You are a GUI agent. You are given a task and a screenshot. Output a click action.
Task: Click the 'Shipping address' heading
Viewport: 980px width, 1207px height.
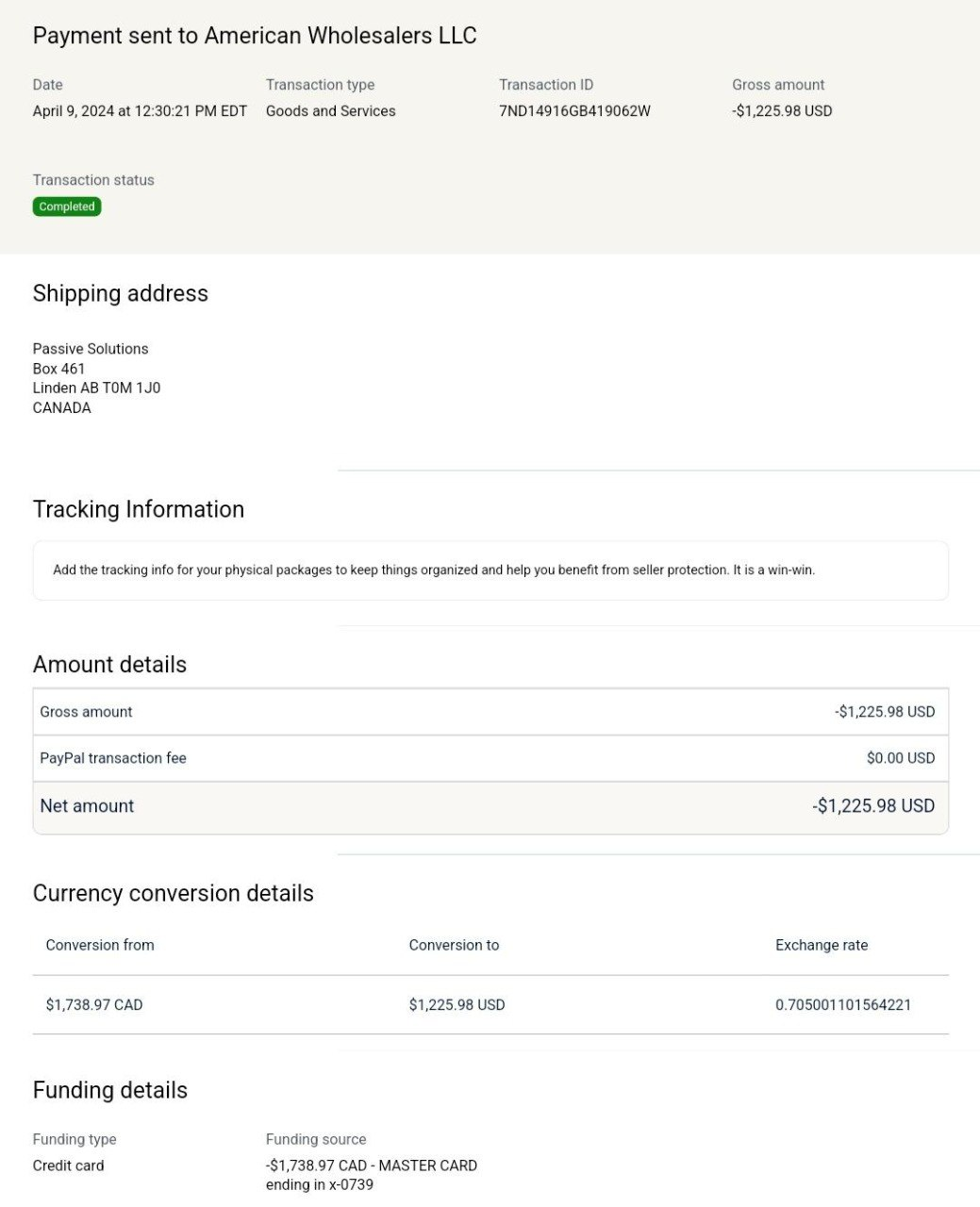click(121, 293)
